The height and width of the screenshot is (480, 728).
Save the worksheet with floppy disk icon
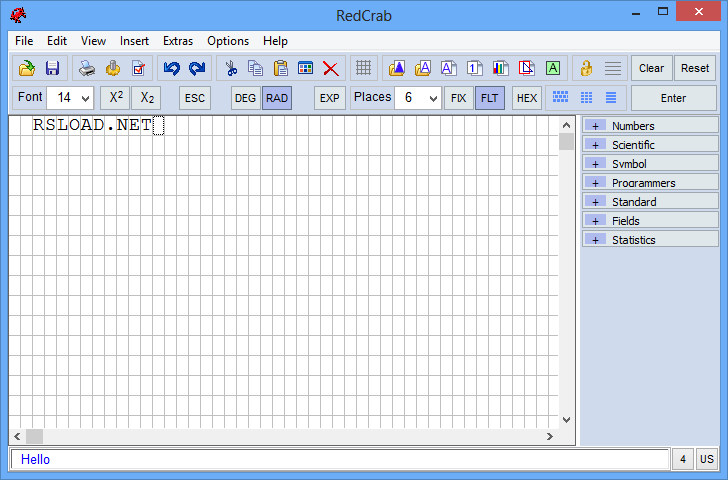tap(52, 68)
